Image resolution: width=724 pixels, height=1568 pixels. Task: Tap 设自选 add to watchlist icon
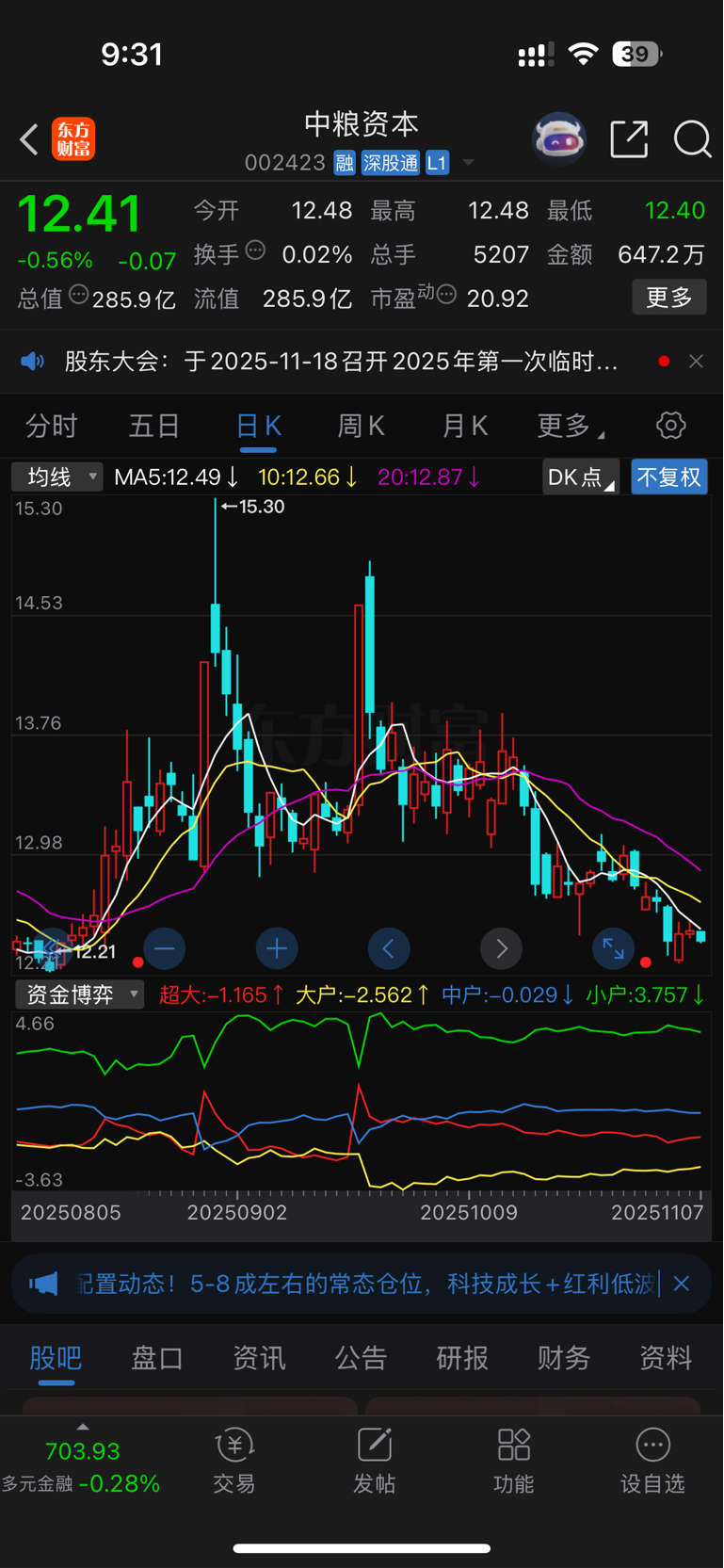652,1445
